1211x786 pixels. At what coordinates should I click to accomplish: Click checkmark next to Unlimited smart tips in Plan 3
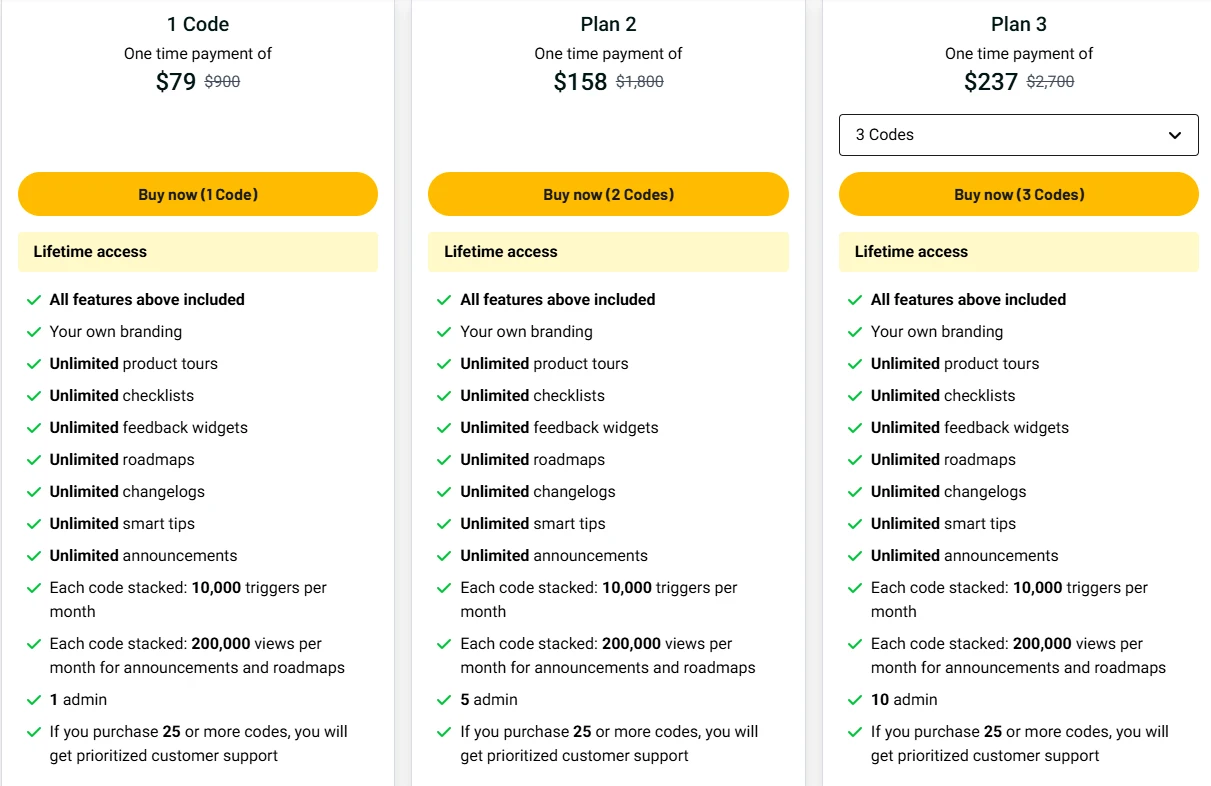click(855, 524)
